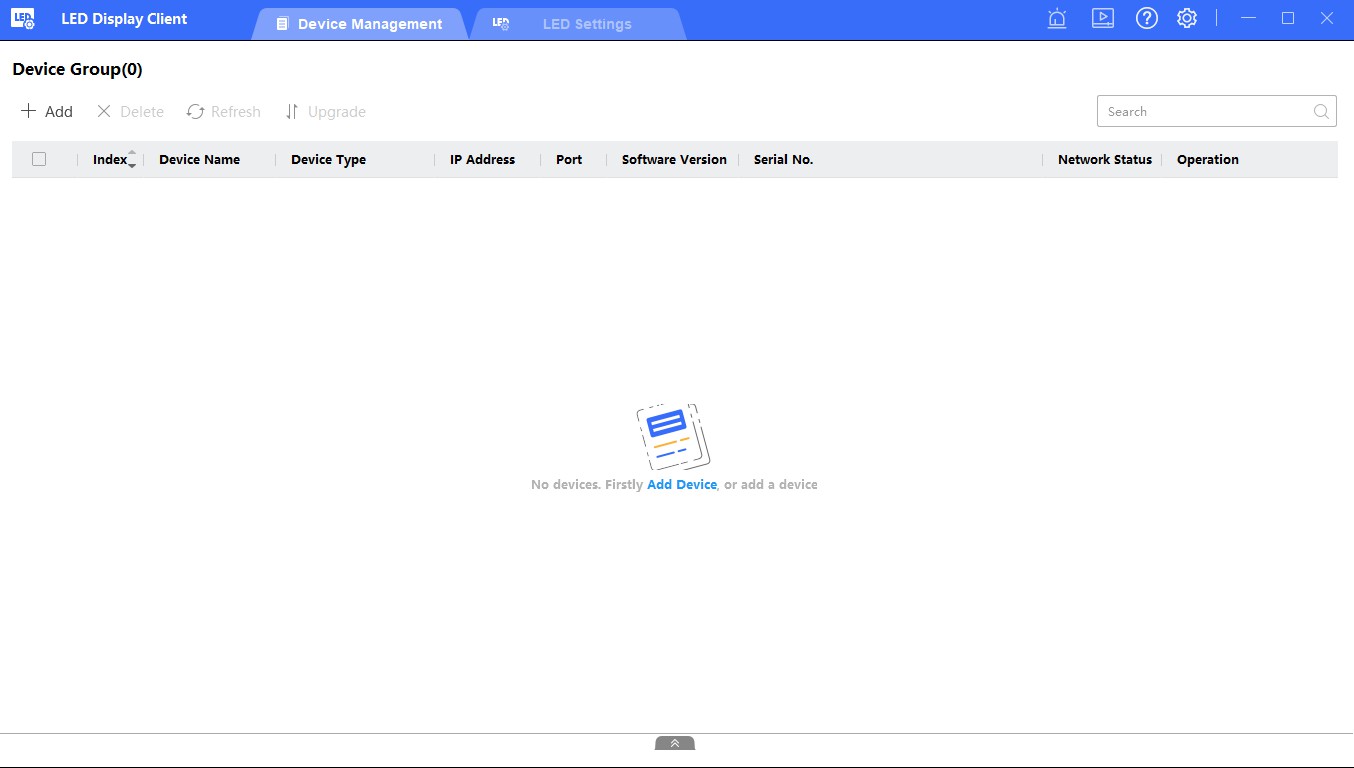Click the Device Type column header

coord(328,159)
